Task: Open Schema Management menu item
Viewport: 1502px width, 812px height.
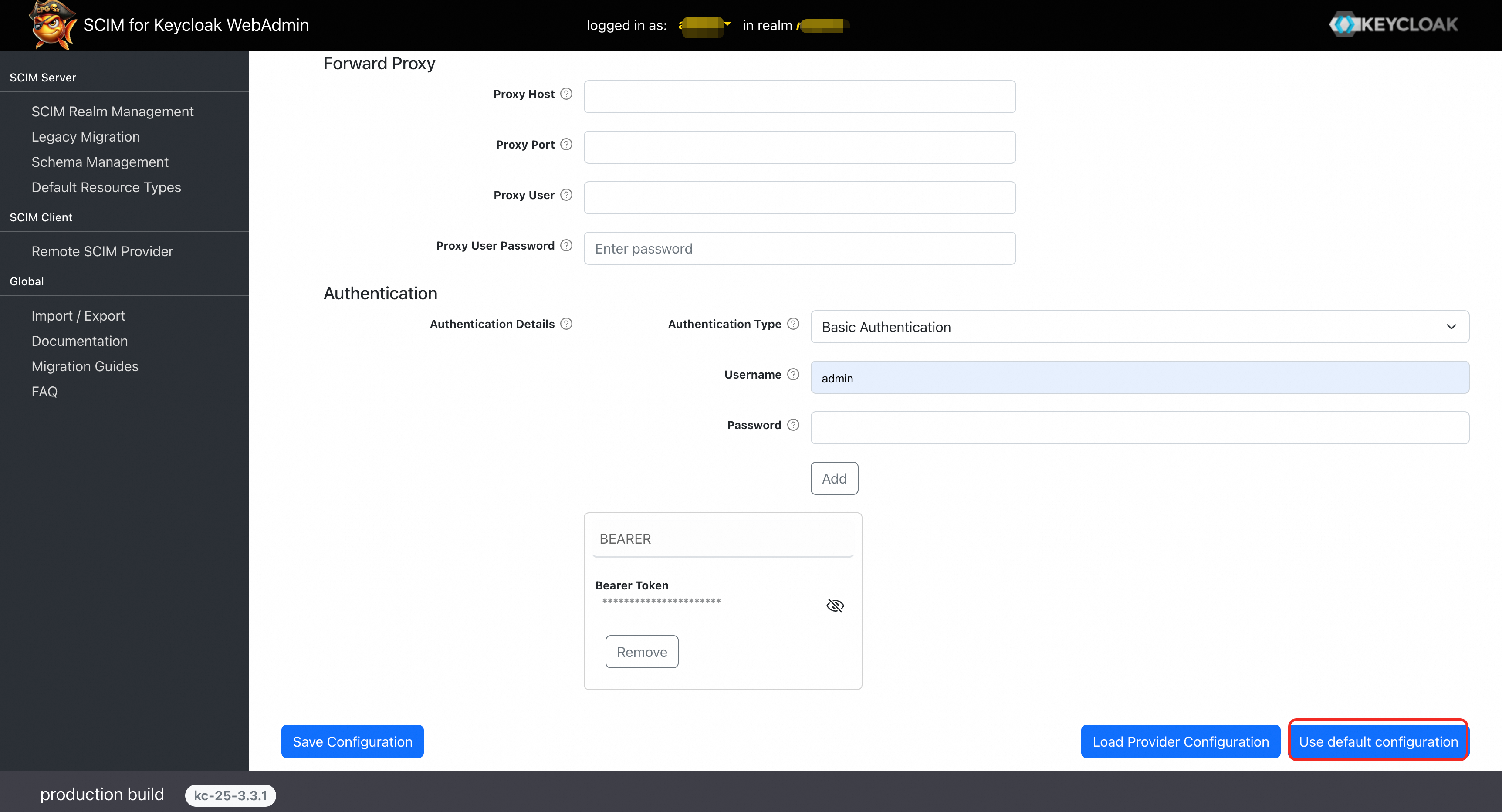Action: 100,162
